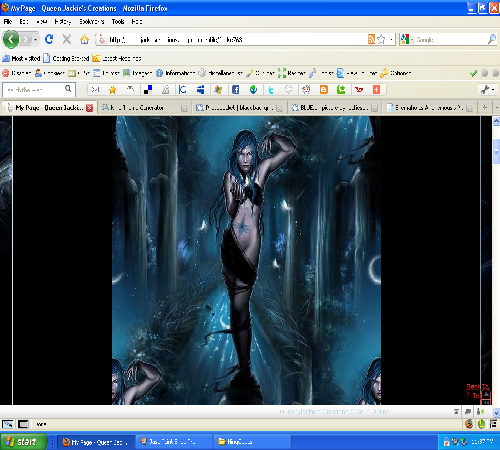Click the red Back To Top link
The height and width of the screenshot is (450, 500).
(x=478, y=391)
